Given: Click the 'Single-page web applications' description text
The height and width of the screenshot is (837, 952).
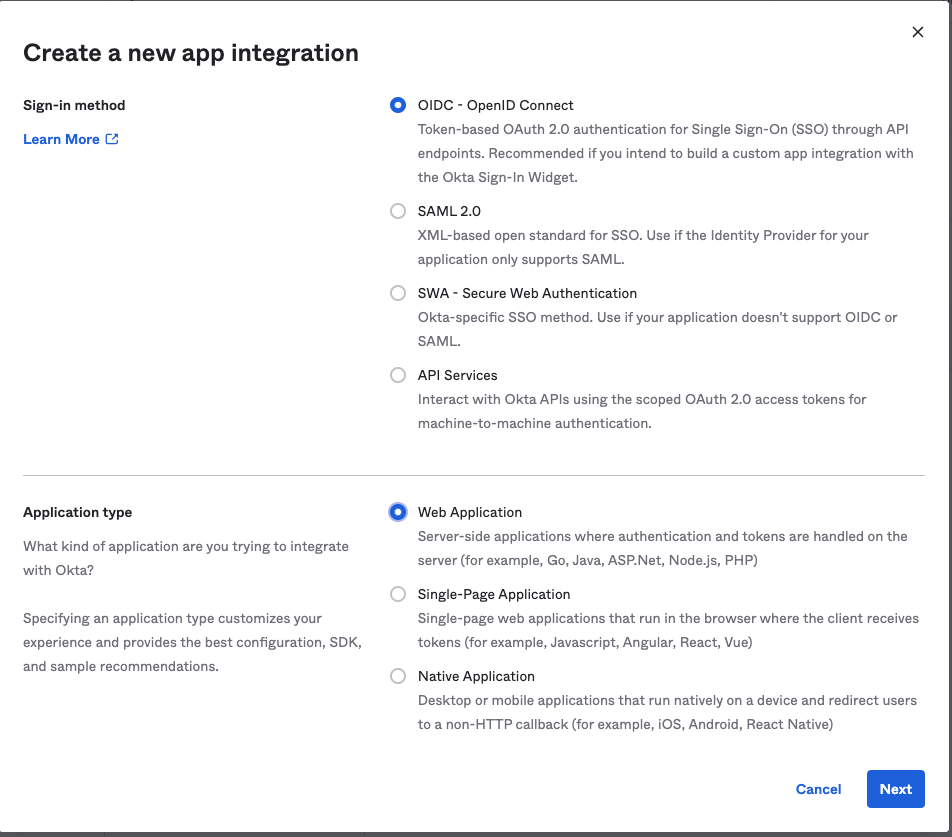Looking at the screenshot, I should (668, 630).
